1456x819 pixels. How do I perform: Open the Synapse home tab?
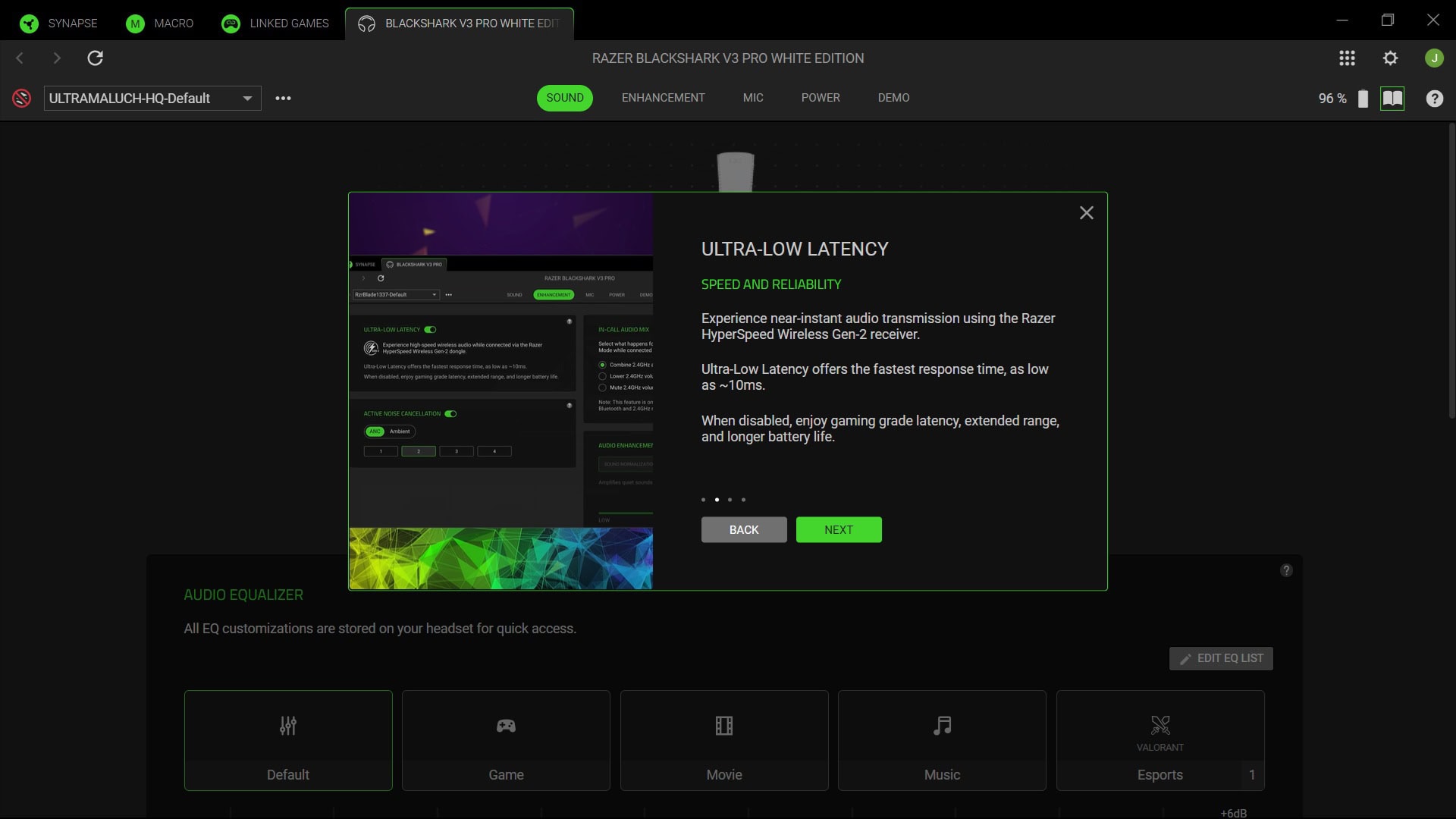coord(58,24)
